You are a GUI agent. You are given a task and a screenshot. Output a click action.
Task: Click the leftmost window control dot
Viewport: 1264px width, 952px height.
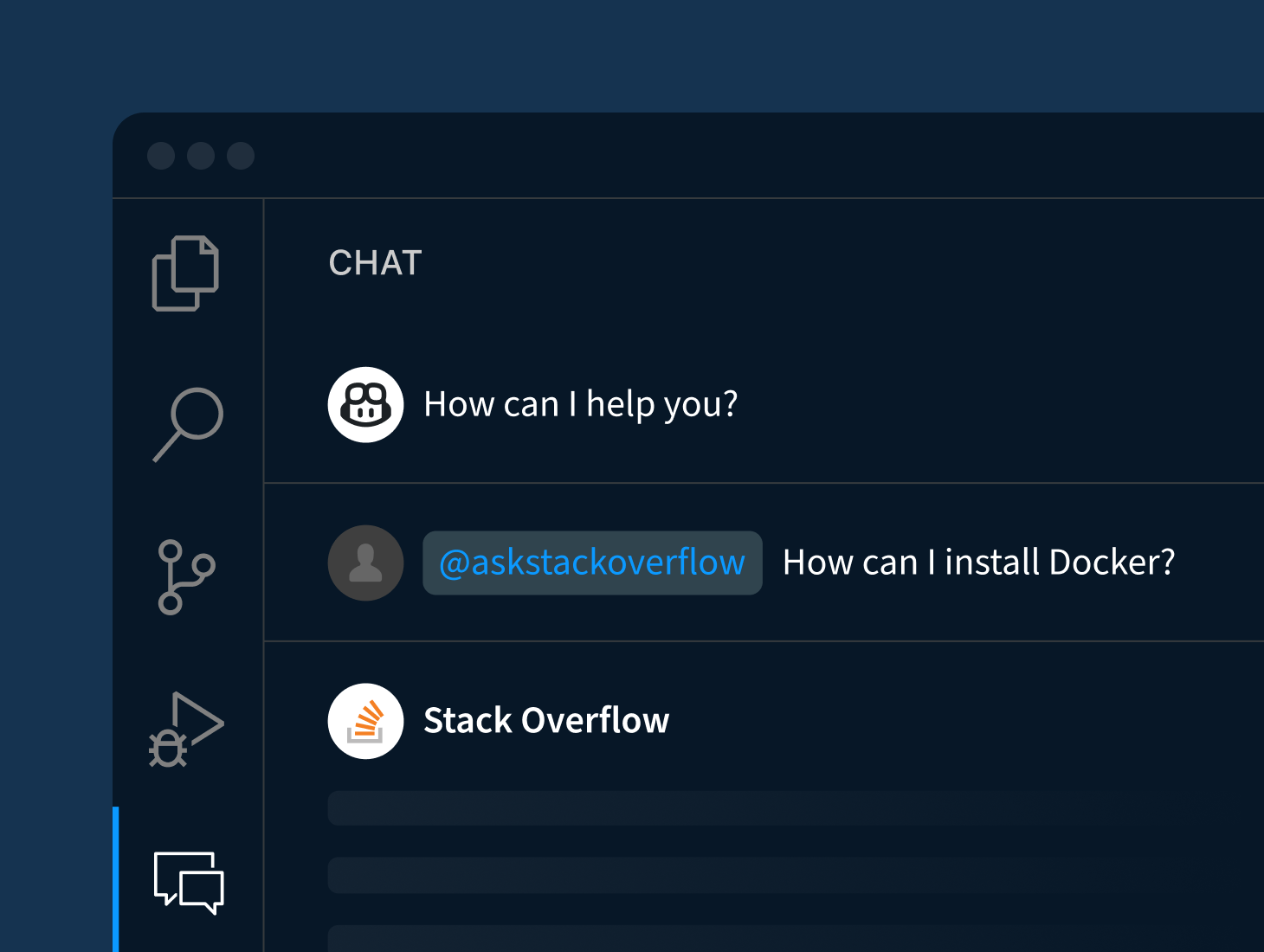point(161,156)
